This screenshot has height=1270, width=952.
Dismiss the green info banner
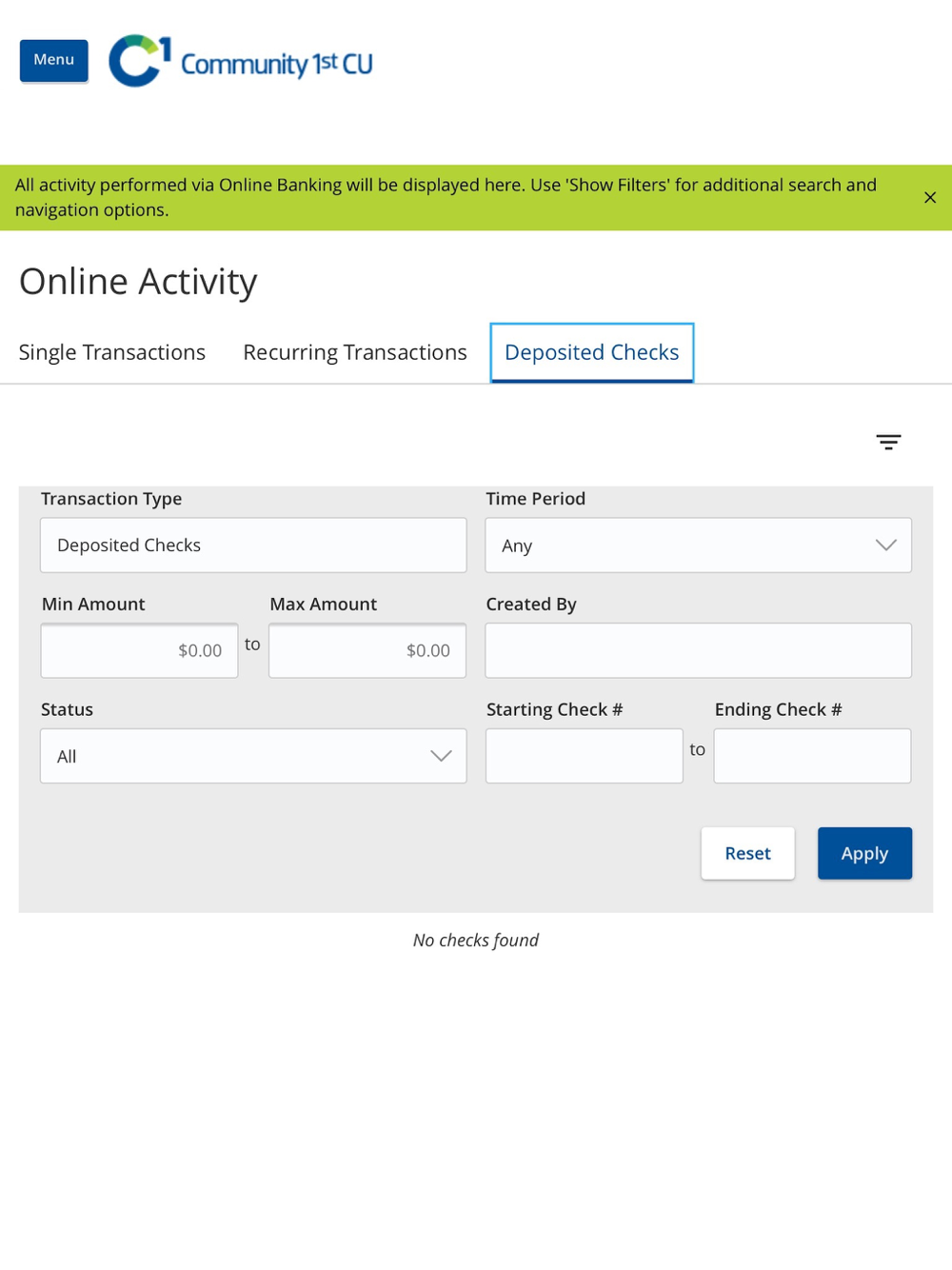pos(930,197)
